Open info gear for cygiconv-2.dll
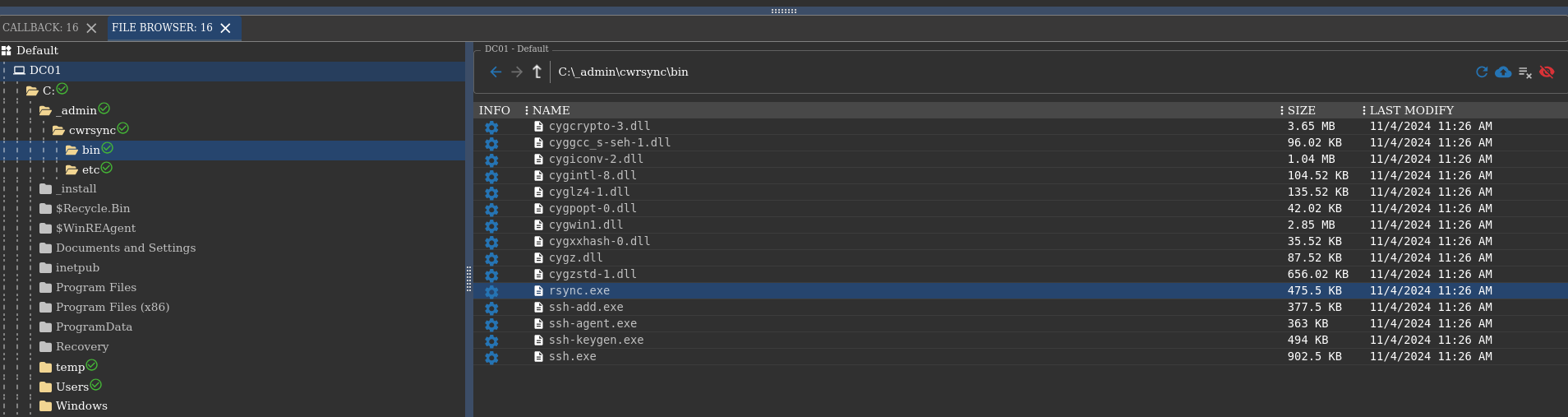 pos(491,160)
